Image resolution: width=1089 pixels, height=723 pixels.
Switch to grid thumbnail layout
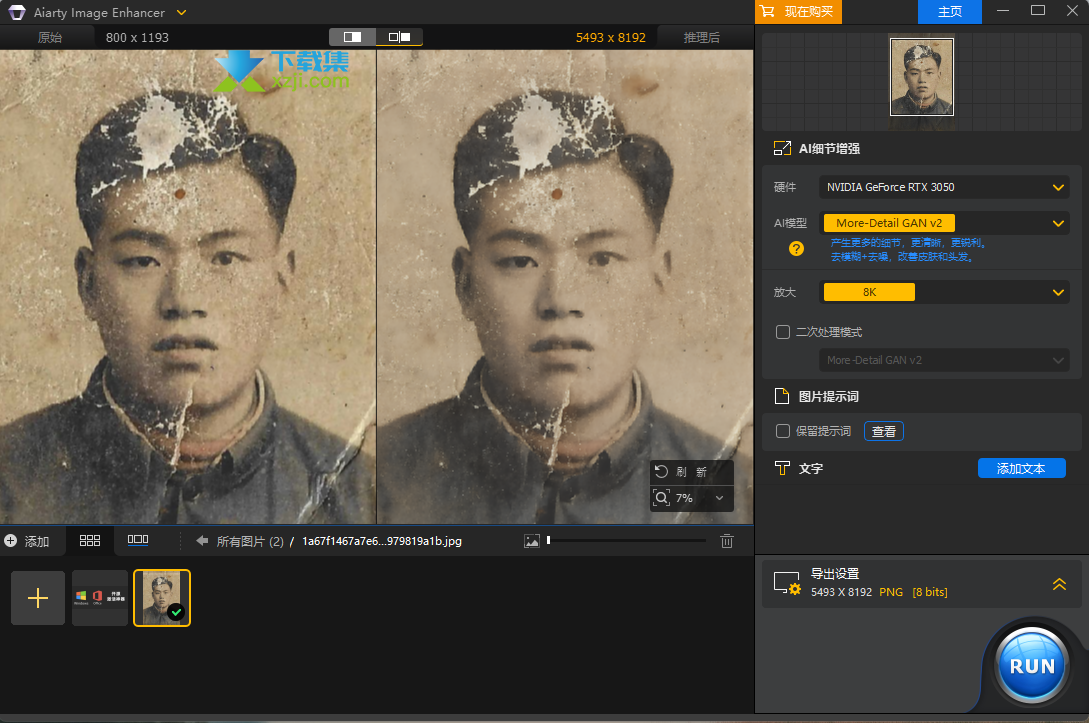[x=90, y=540]
